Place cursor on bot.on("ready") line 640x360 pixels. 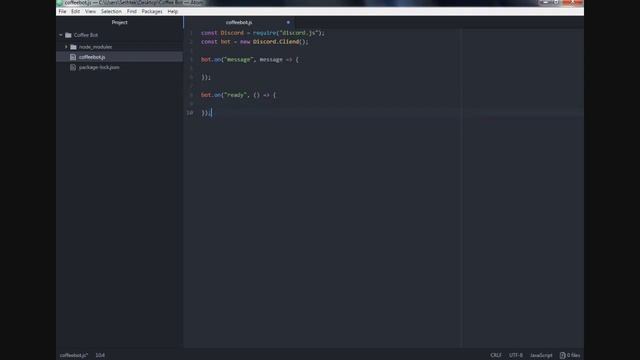238,95
